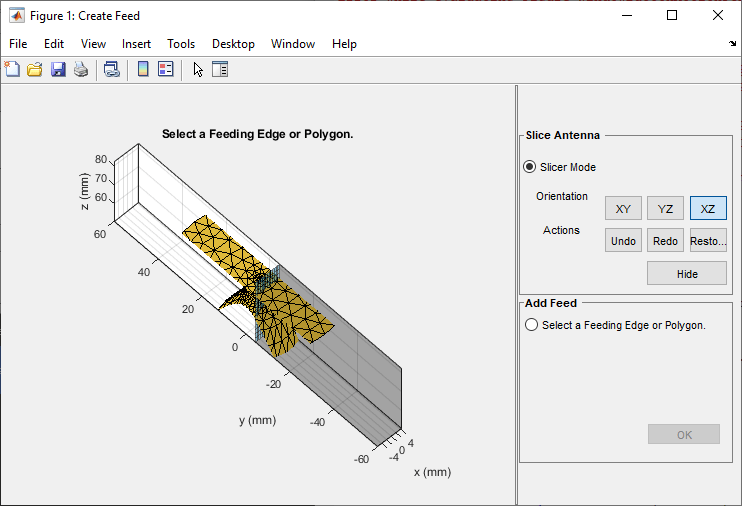Click the Hide button
The height and width of the screenshot is (506, 742).
coord(687,274)
